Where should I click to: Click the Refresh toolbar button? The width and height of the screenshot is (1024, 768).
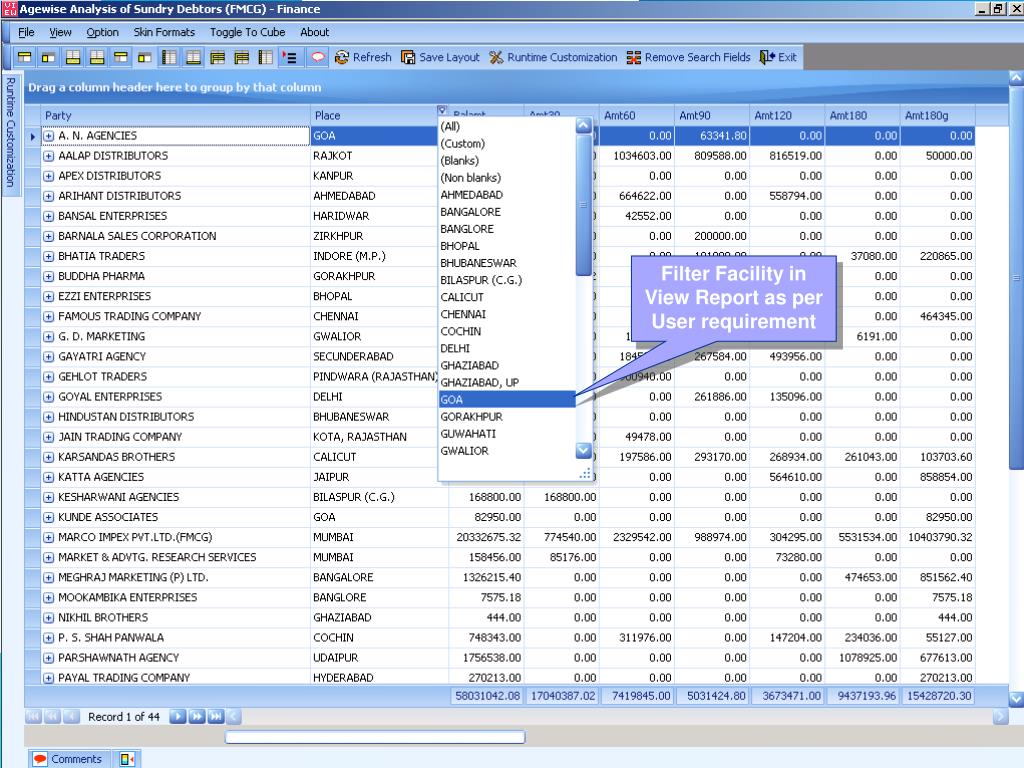[x=363, y=57]
